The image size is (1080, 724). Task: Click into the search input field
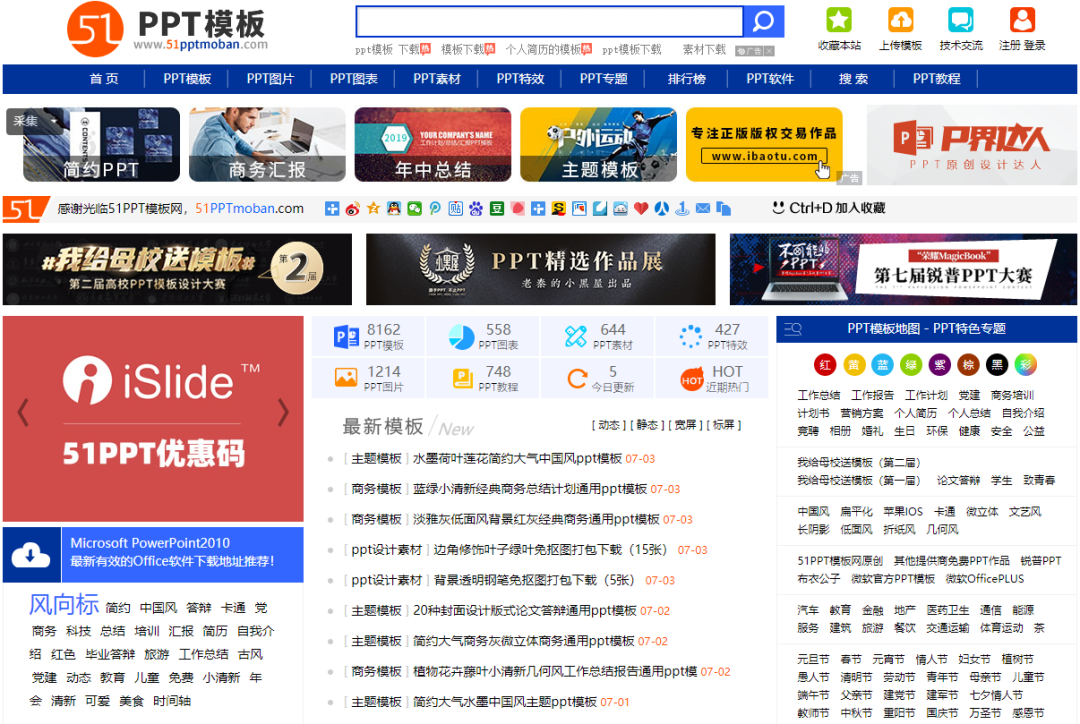pyautogui.click(x=550, y=21)
